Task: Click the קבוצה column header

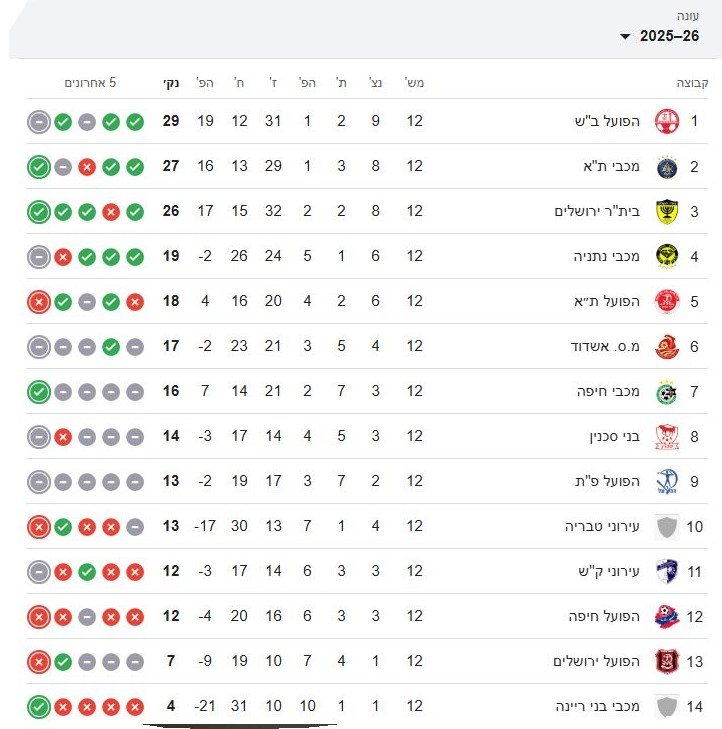Action: pos(689,82)
